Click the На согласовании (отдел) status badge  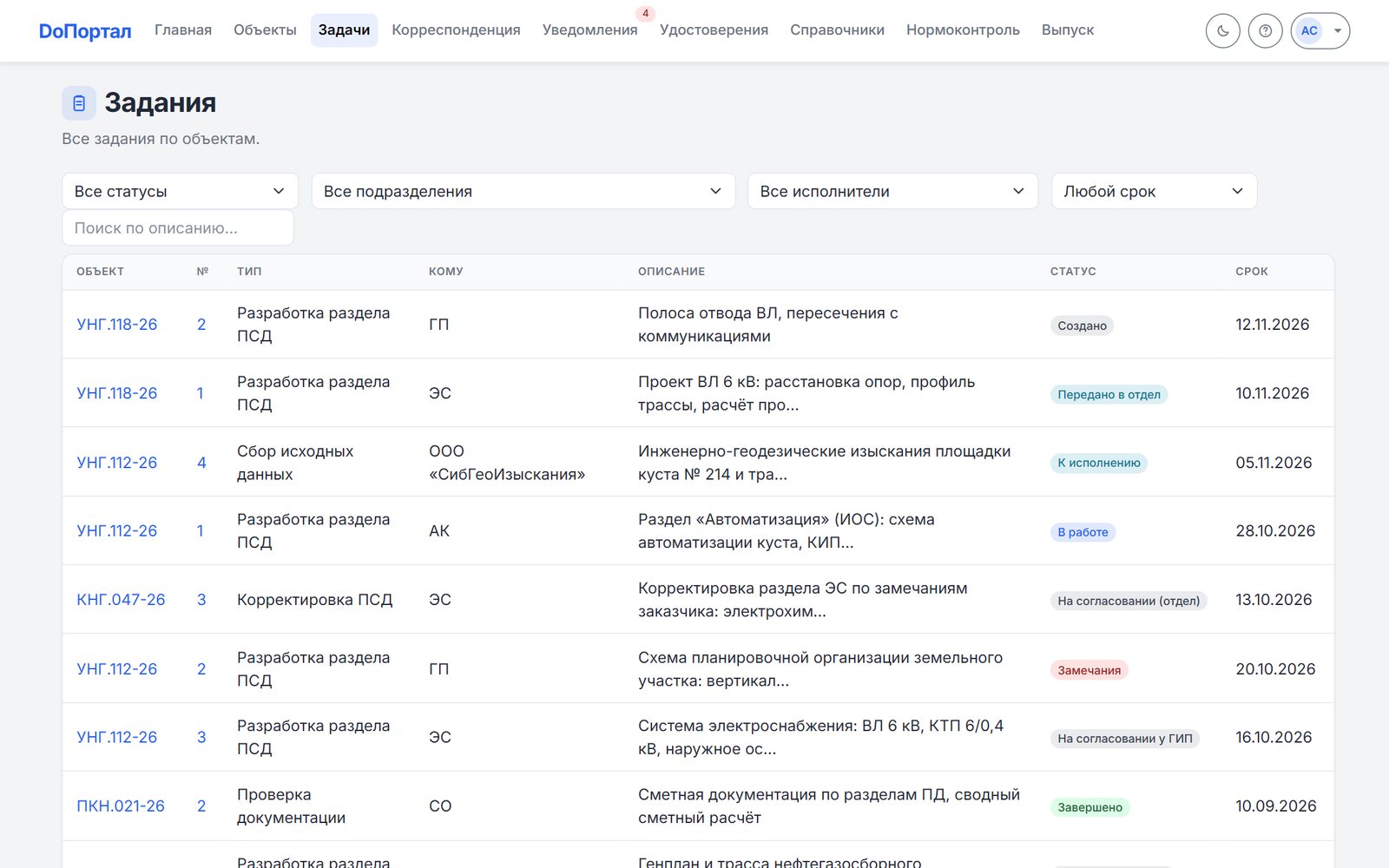(x=1129, y=601)
